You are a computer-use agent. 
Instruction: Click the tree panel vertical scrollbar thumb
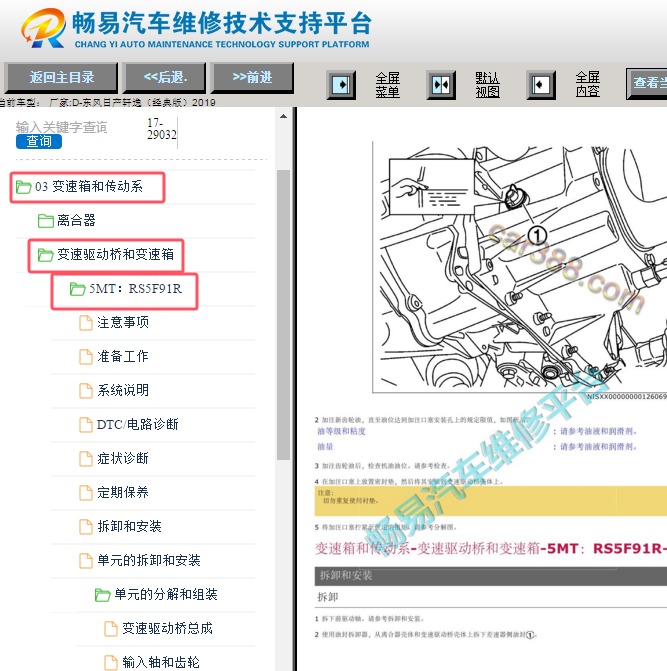coord(283,315)
